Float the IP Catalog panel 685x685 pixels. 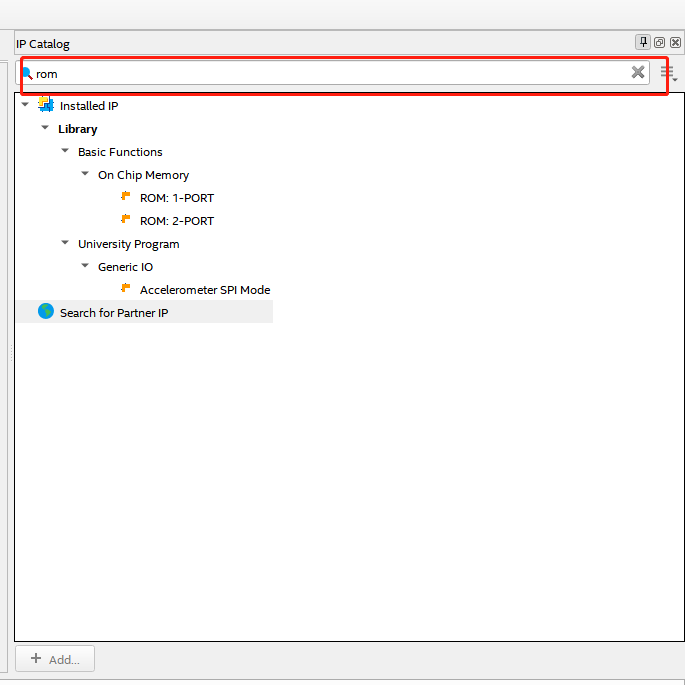pyautogui.click(x=659, y=42)
